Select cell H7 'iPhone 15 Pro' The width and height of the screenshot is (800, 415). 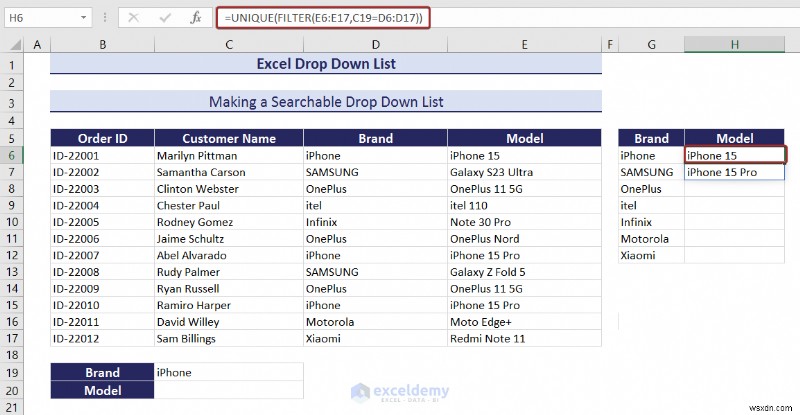734,172
